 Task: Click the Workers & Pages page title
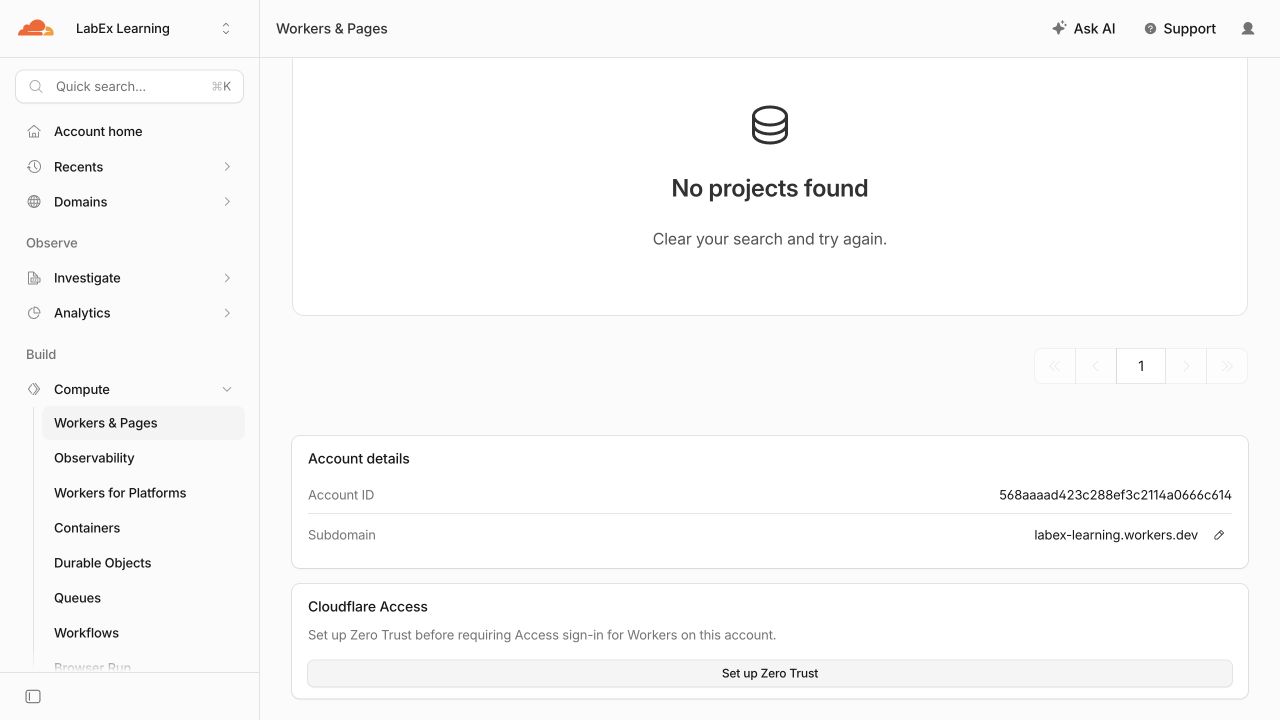point(332,29)
